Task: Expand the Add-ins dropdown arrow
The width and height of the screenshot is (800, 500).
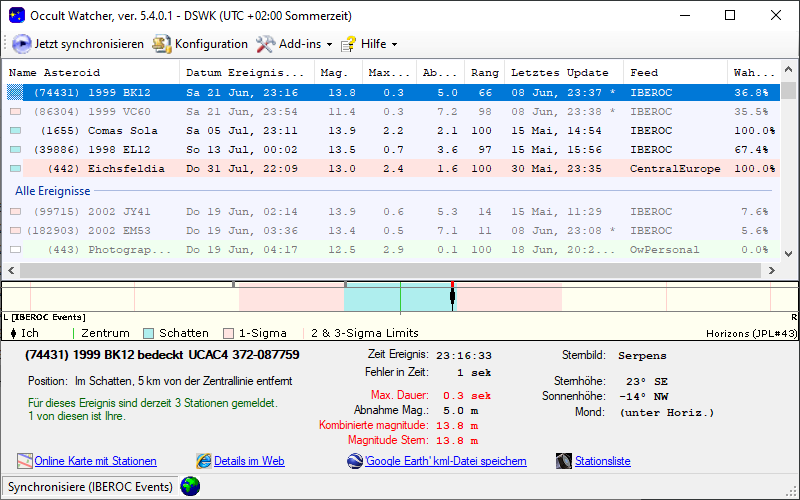Action: (330, 45)
